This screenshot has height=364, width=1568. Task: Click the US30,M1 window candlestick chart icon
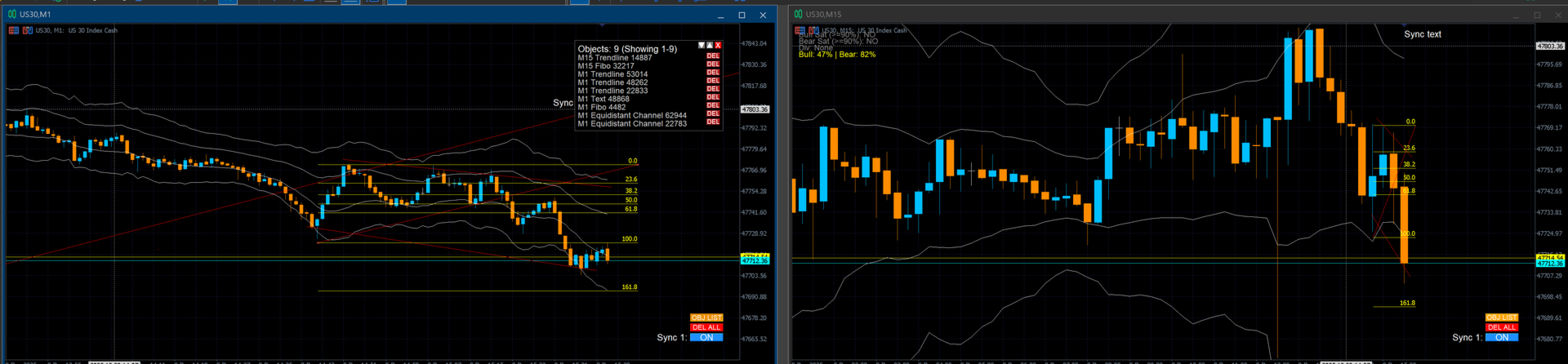click(12, 15)
